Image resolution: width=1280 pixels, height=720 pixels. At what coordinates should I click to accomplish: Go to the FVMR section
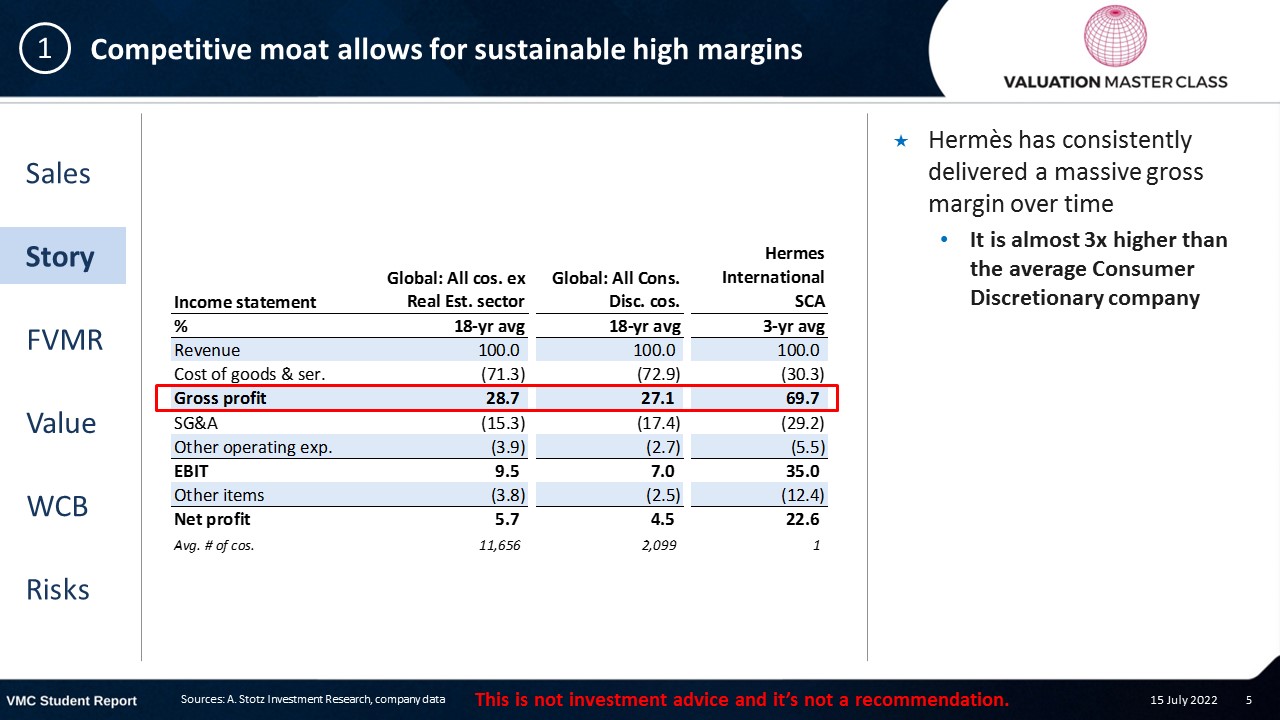click(64, 339)
